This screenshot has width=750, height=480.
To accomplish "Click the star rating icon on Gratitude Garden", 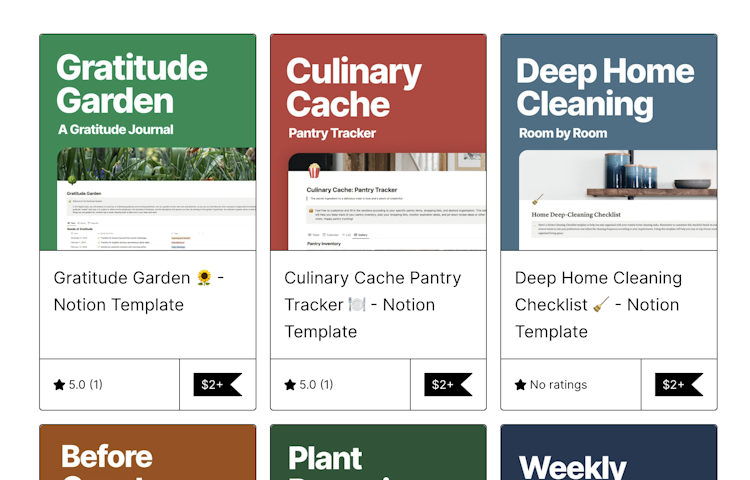I will pyautogui.click(x=59, y=385).
